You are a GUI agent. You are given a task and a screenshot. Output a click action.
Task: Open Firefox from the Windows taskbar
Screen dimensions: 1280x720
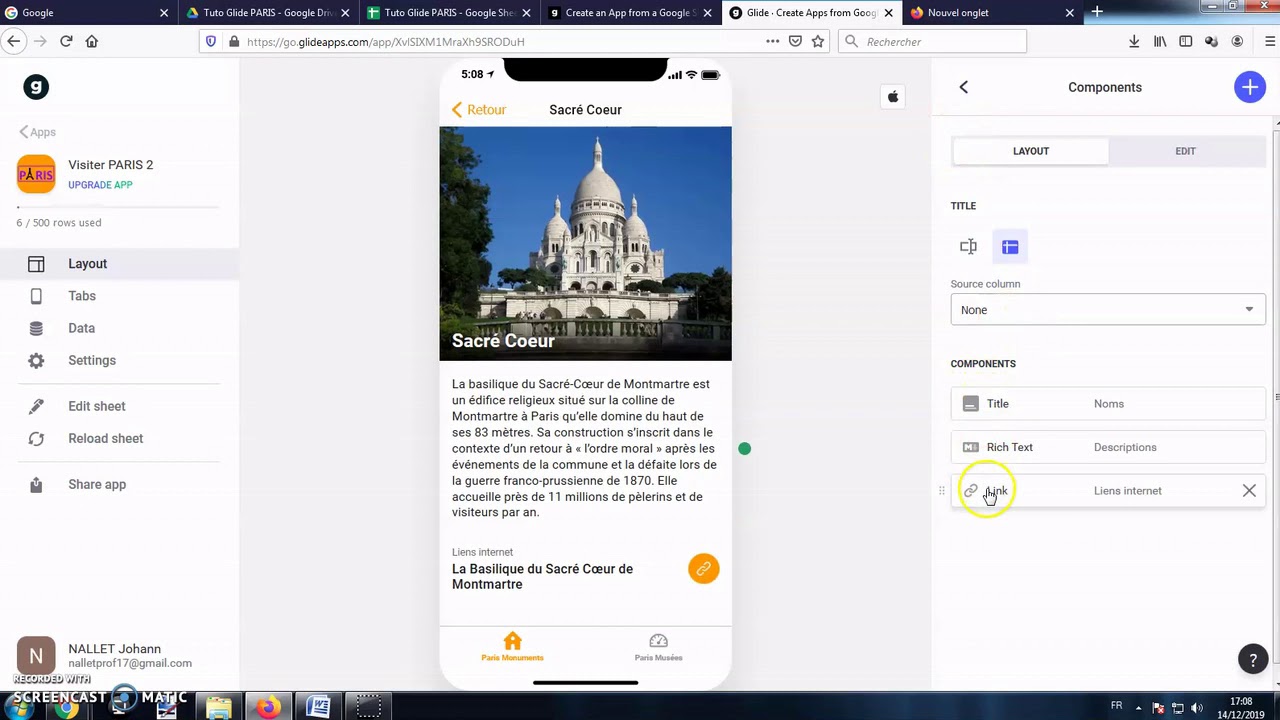point(268,708)
